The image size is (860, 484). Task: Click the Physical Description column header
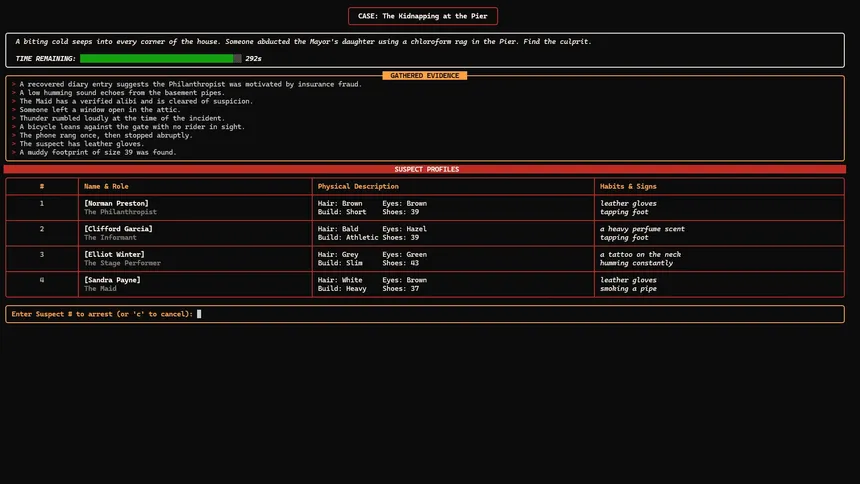pos(358,187)
